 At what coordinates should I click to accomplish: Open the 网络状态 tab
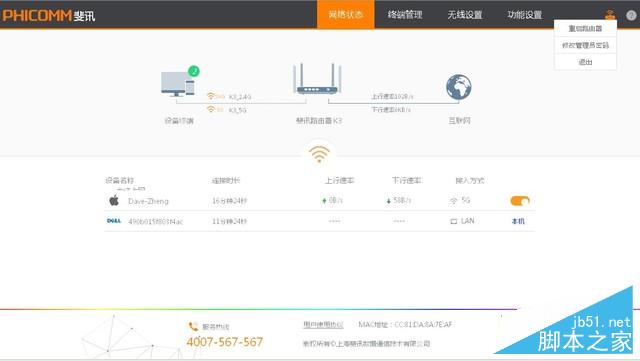pyautogui.click(x=345, y=15)
